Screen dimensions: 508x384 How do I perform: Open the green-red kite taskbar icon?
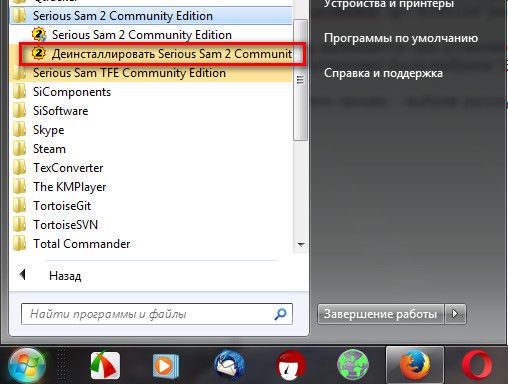105,365
